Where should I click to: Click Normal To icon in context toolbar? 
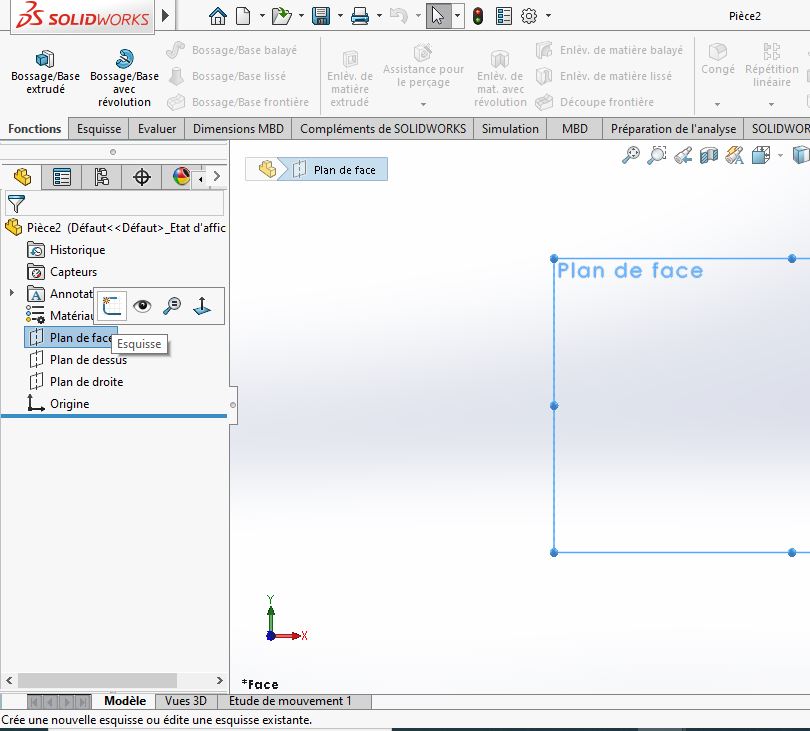[x=202, y=306]
